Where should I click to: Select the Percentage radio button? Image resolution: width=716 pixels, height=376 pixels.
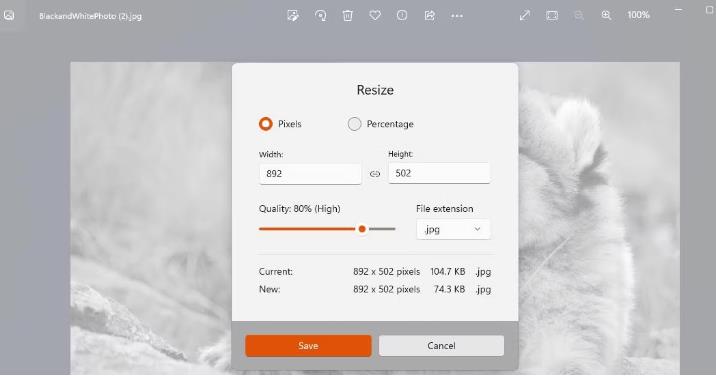tap(354, 124)
